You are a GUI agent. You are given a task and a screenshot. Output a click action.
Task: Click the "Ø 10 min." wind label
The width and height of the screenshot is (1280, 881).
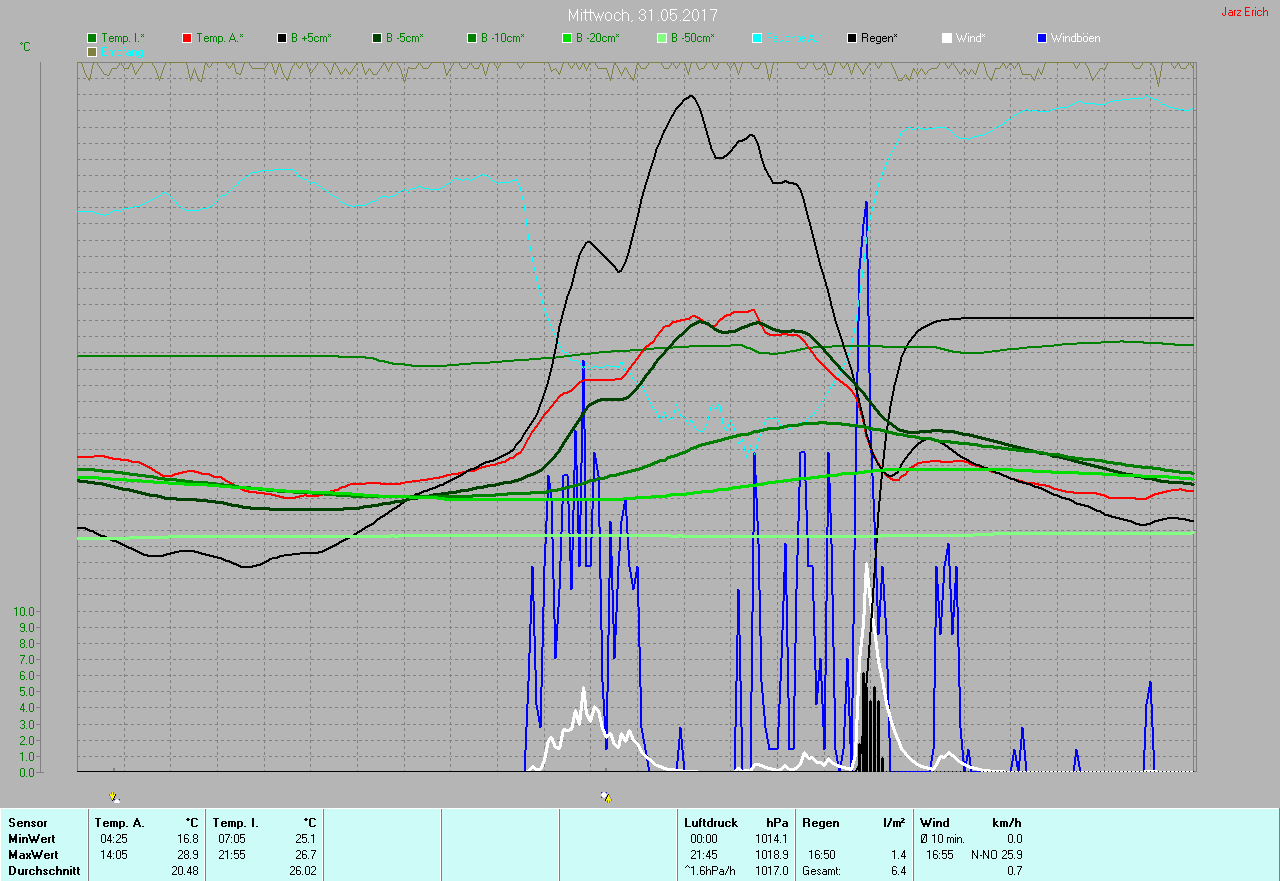coord(944,839)
